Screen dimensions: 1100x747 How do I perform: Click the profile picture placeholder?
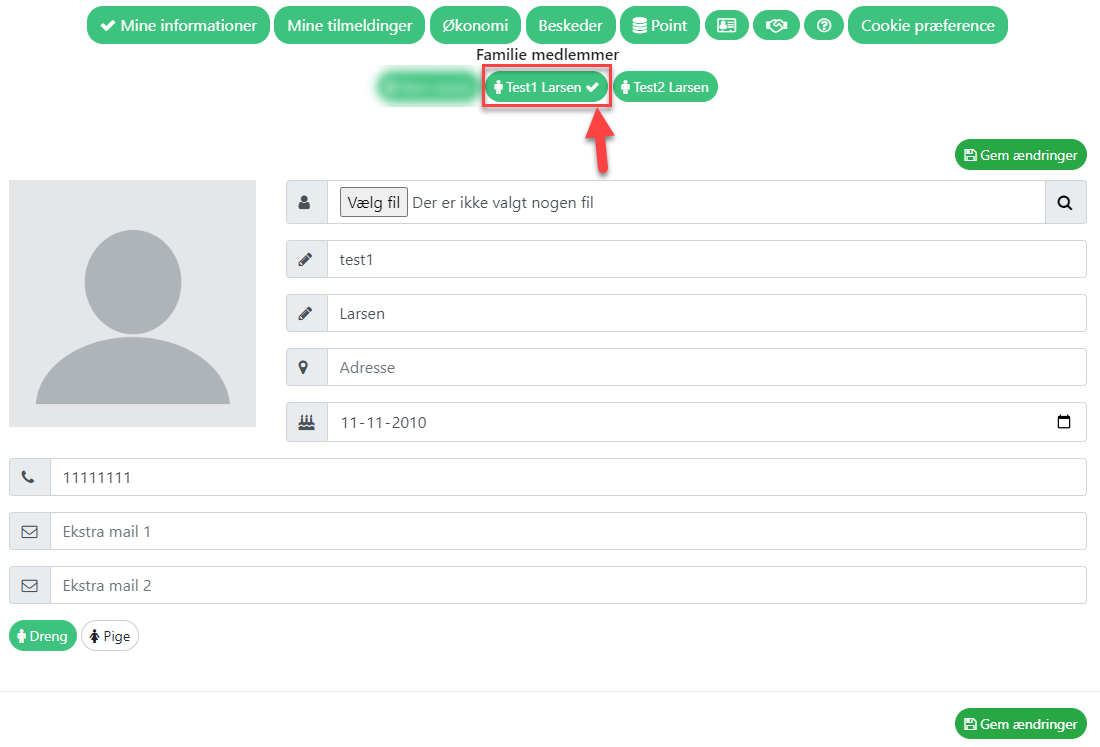point(132,304)
